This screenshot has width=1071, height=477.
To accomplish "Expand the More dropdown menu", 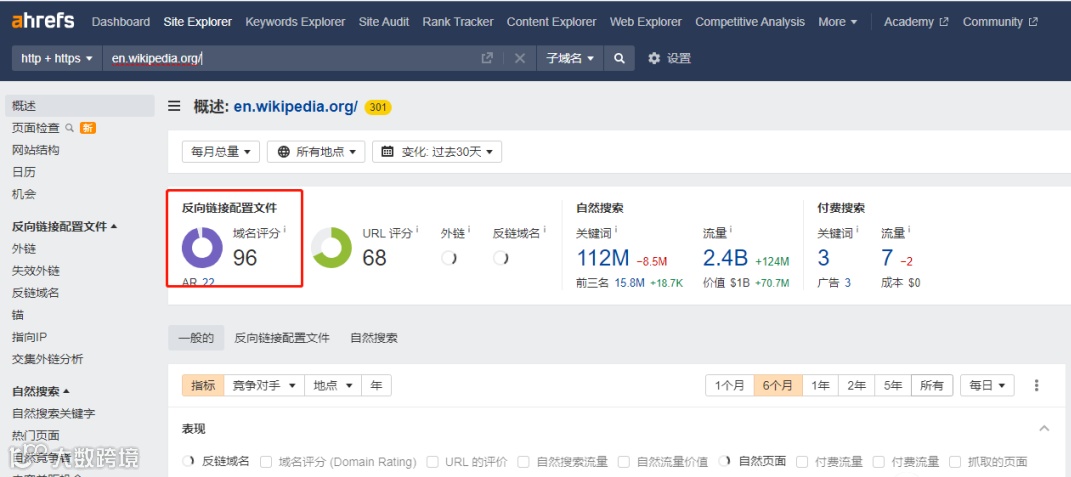I will (x=837, y=22).
